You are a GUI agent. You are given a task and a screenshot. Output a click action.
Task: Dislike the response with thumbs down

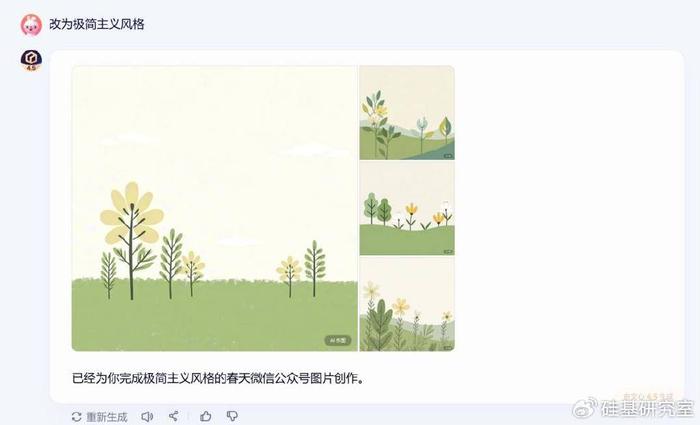click(x=232, y=416)
